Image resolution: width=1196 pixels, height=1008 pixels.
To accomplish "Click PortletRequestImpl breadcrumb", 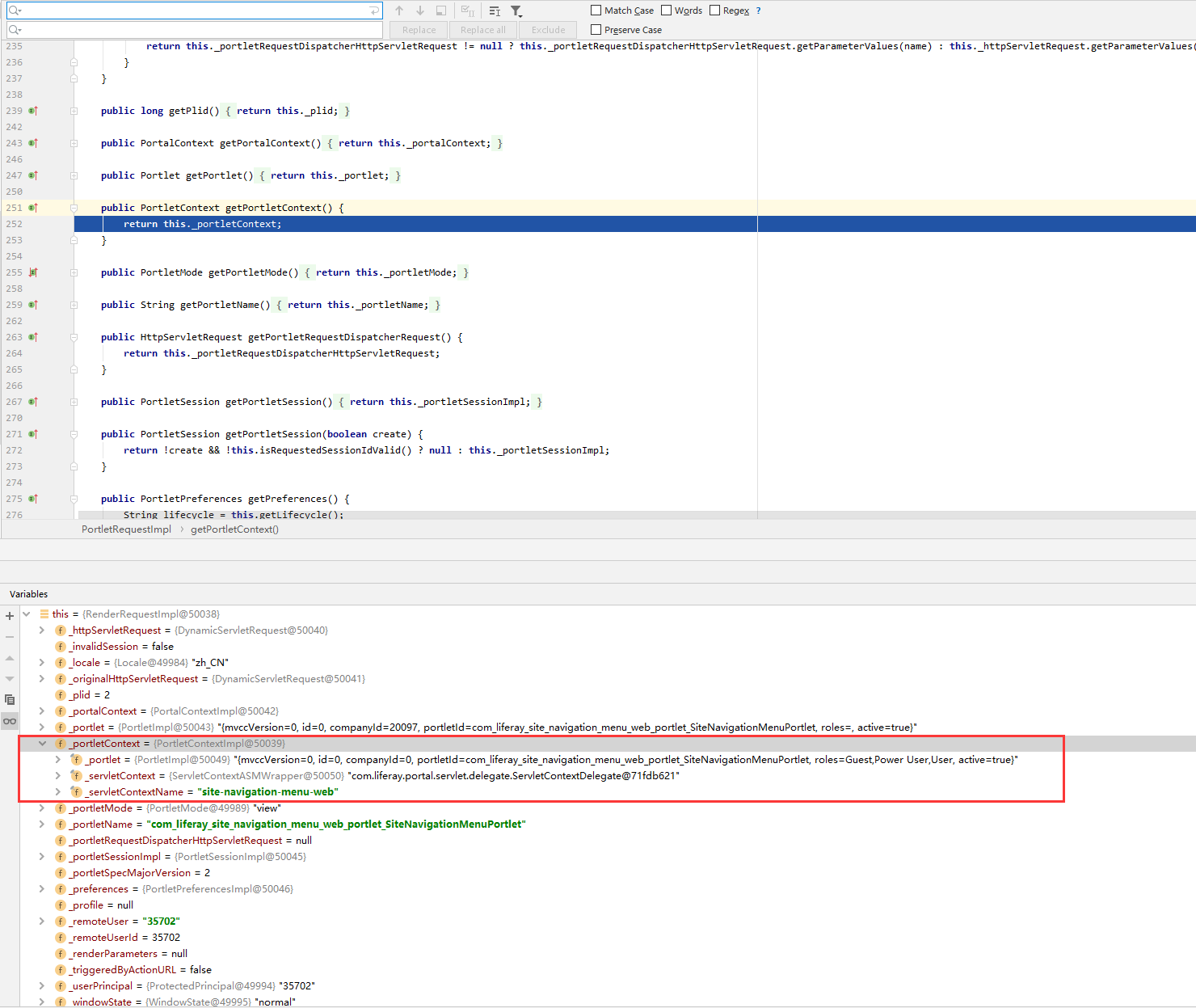I will [x=126, y=529].
